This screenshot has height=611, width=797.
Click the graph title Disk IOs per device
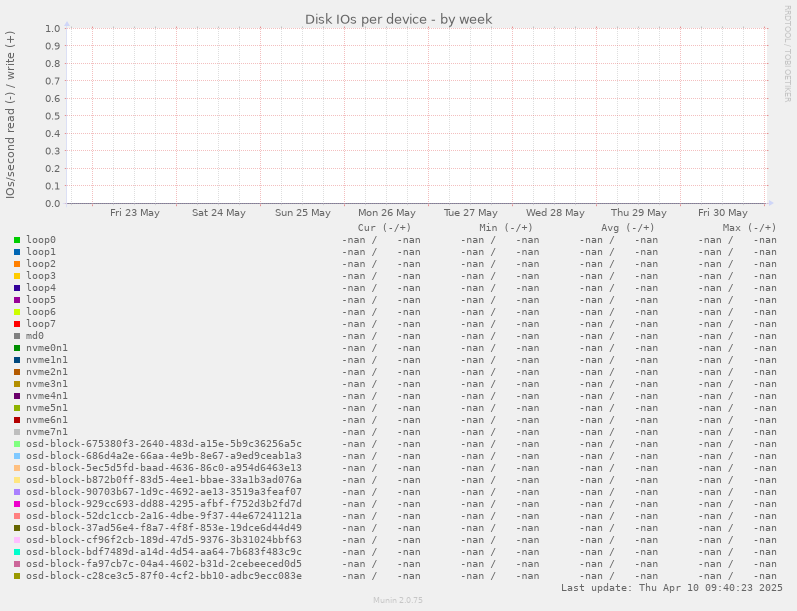(x=398, y=19)
